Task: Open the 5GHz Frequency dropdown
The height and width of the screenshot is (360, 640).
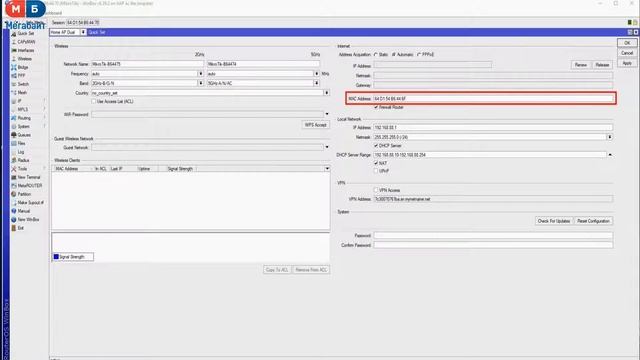Action: (316, 74)
